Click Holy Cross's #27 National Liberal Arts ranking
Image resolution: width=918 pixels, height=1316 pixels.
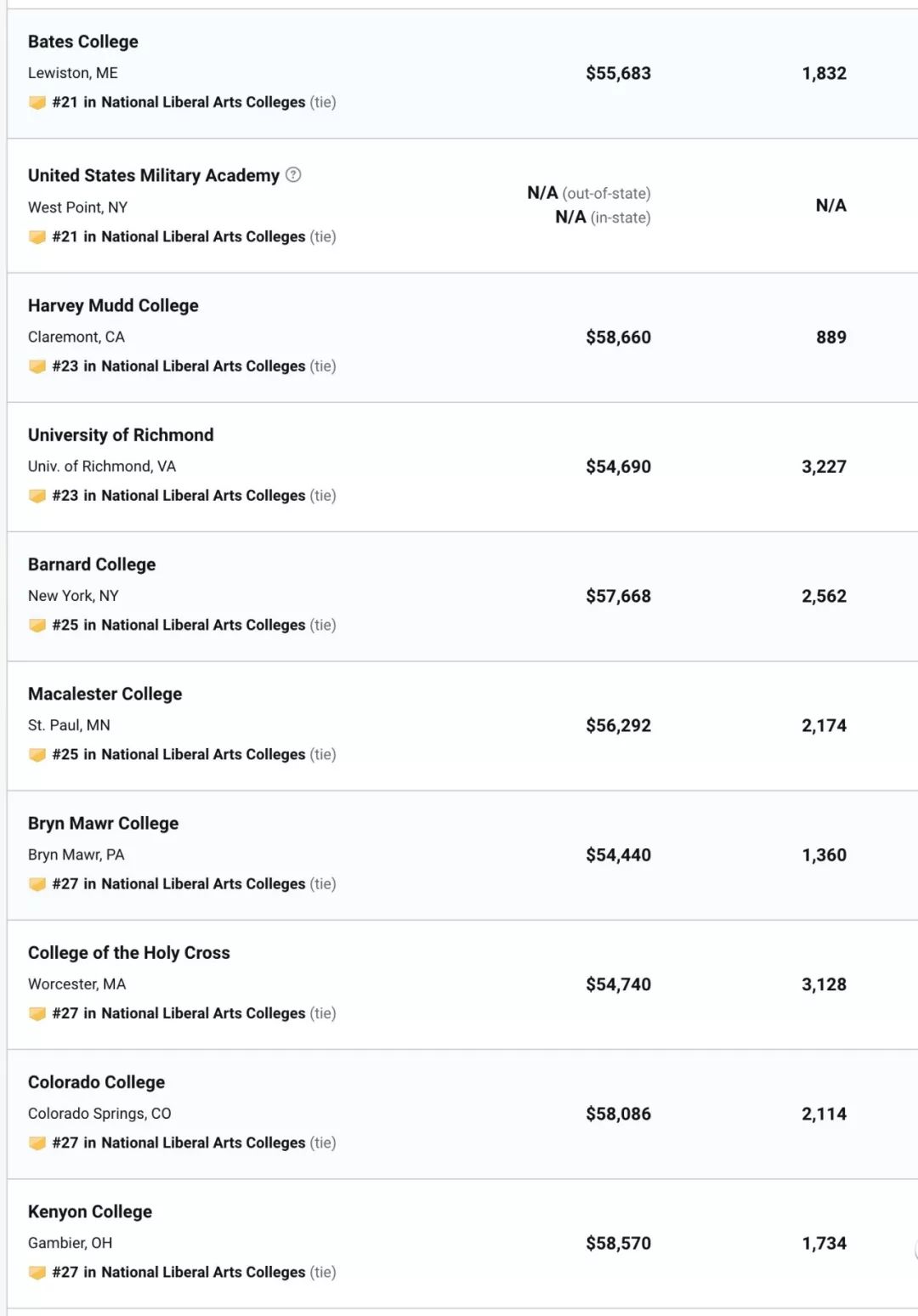click(x=178, y=1013)
